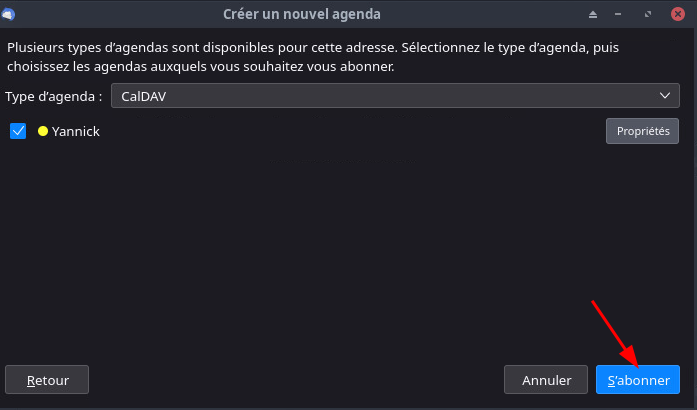Click the Thunderbird icon in the title bar
Image resolution: width=697 pixels, height=410 pixels.
[9, 14]
